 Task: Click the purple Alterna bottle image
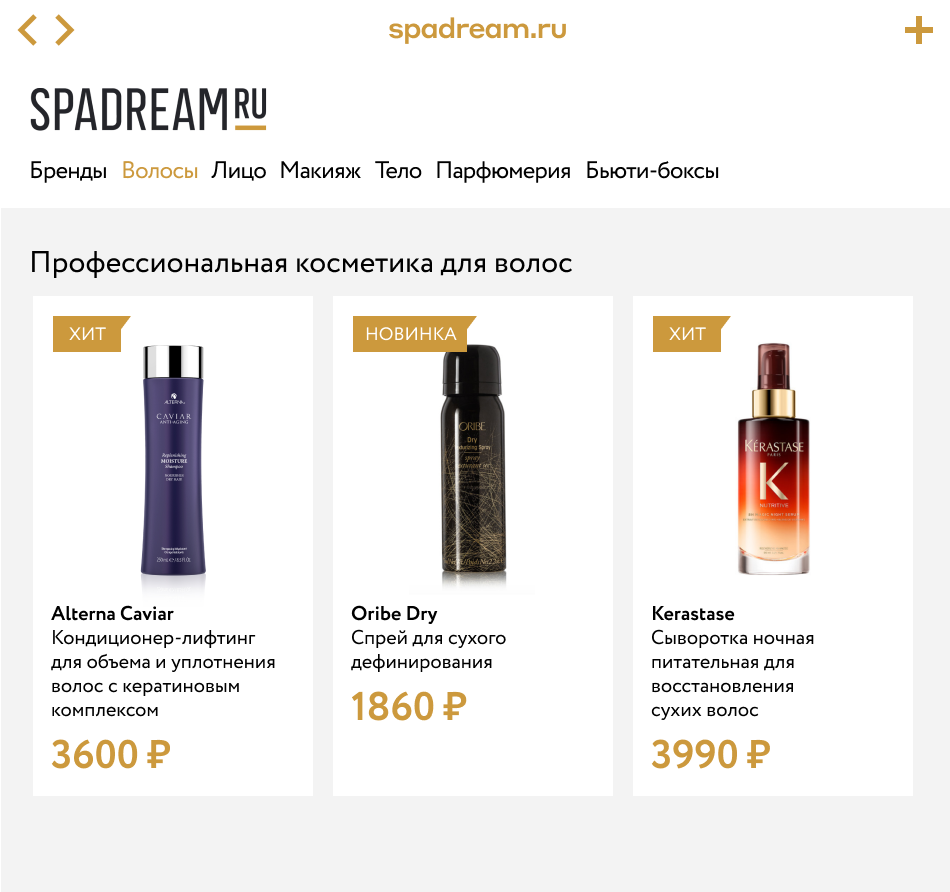pyautogui.click(x=173, y=461)
